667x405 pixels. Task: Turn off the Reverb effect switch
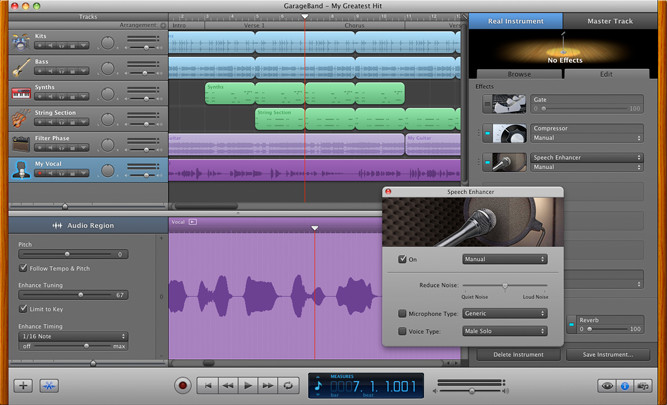tap(571, 325)
